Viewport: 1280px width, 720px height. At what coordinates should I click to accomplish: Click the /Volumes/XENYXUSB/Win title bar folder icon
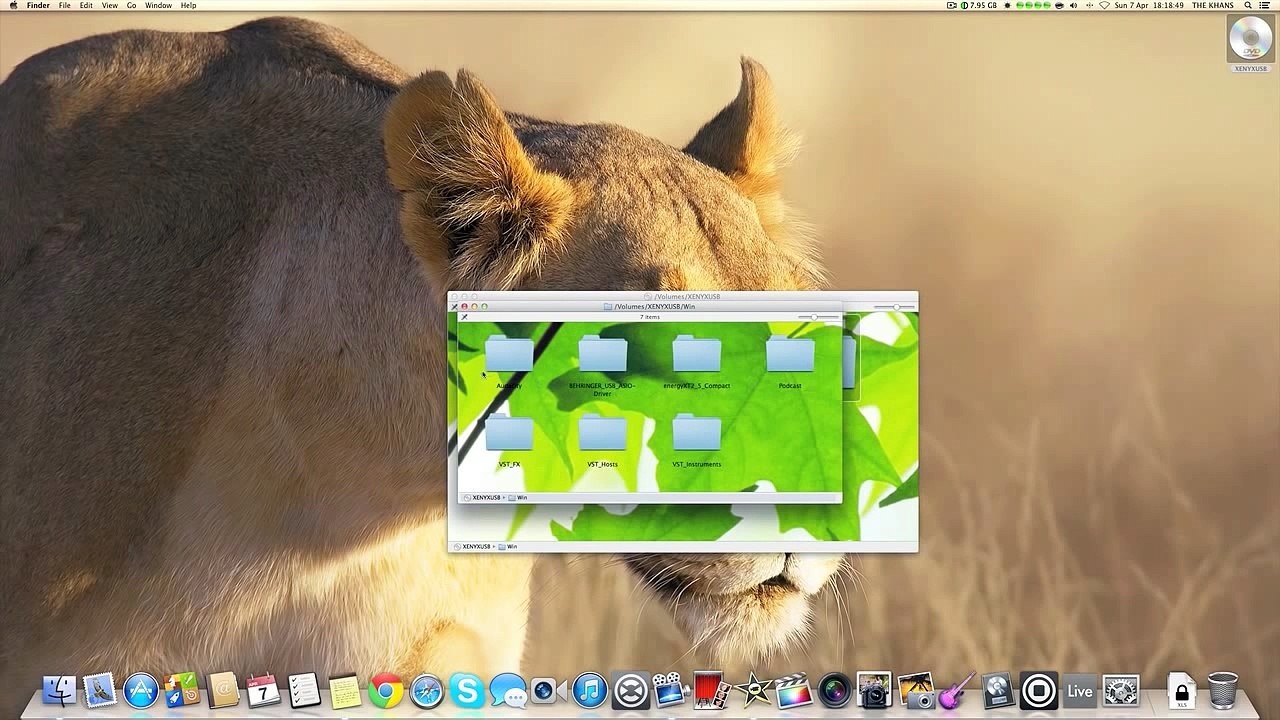(608, 306)
